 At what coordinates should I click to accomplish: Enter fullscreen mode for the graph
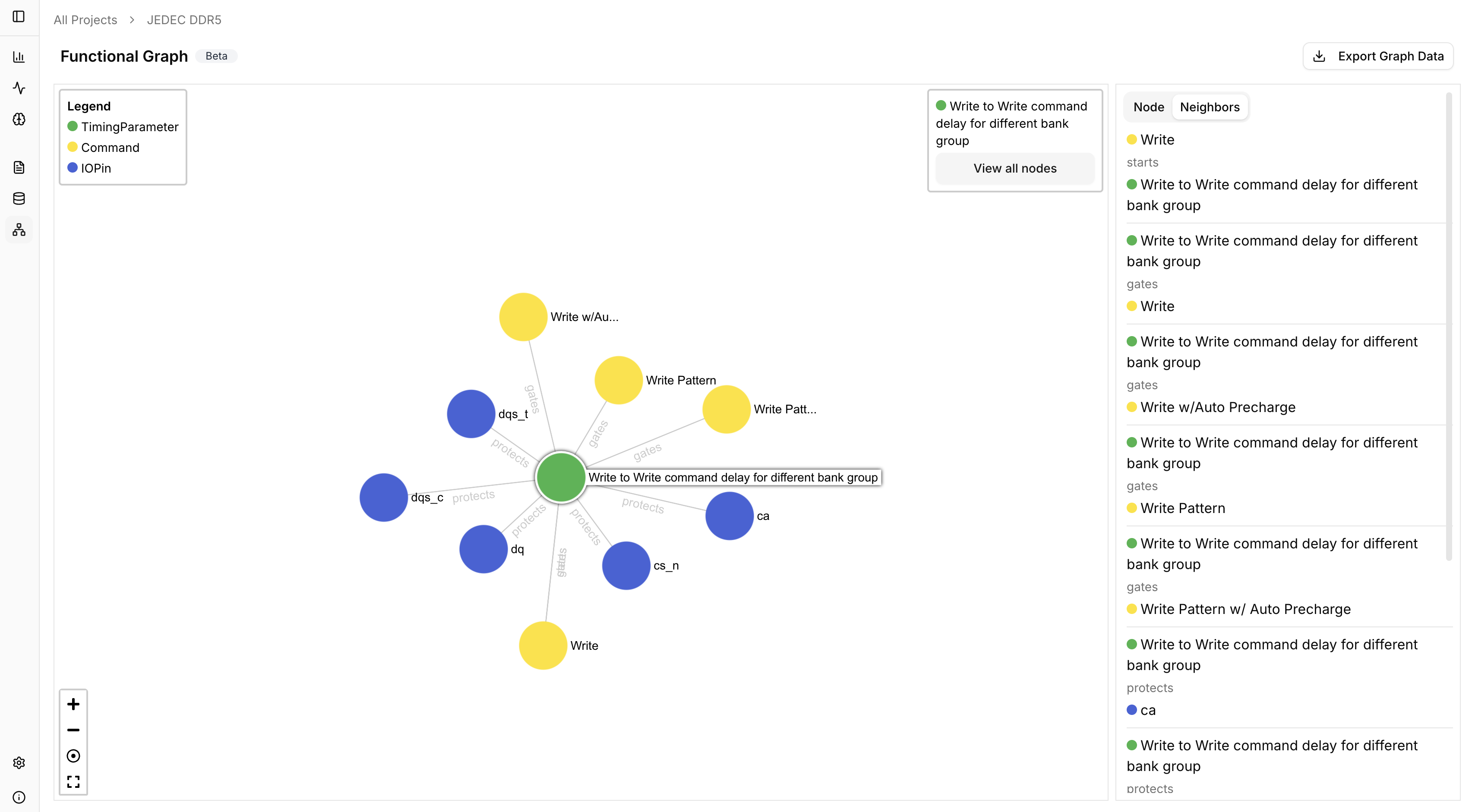point(73,781)
